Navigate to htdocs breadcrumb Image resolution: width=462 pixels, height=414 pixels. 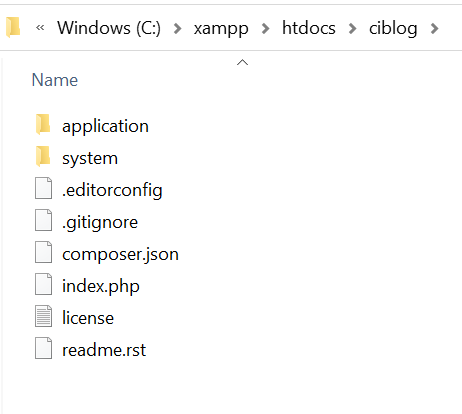309,28
